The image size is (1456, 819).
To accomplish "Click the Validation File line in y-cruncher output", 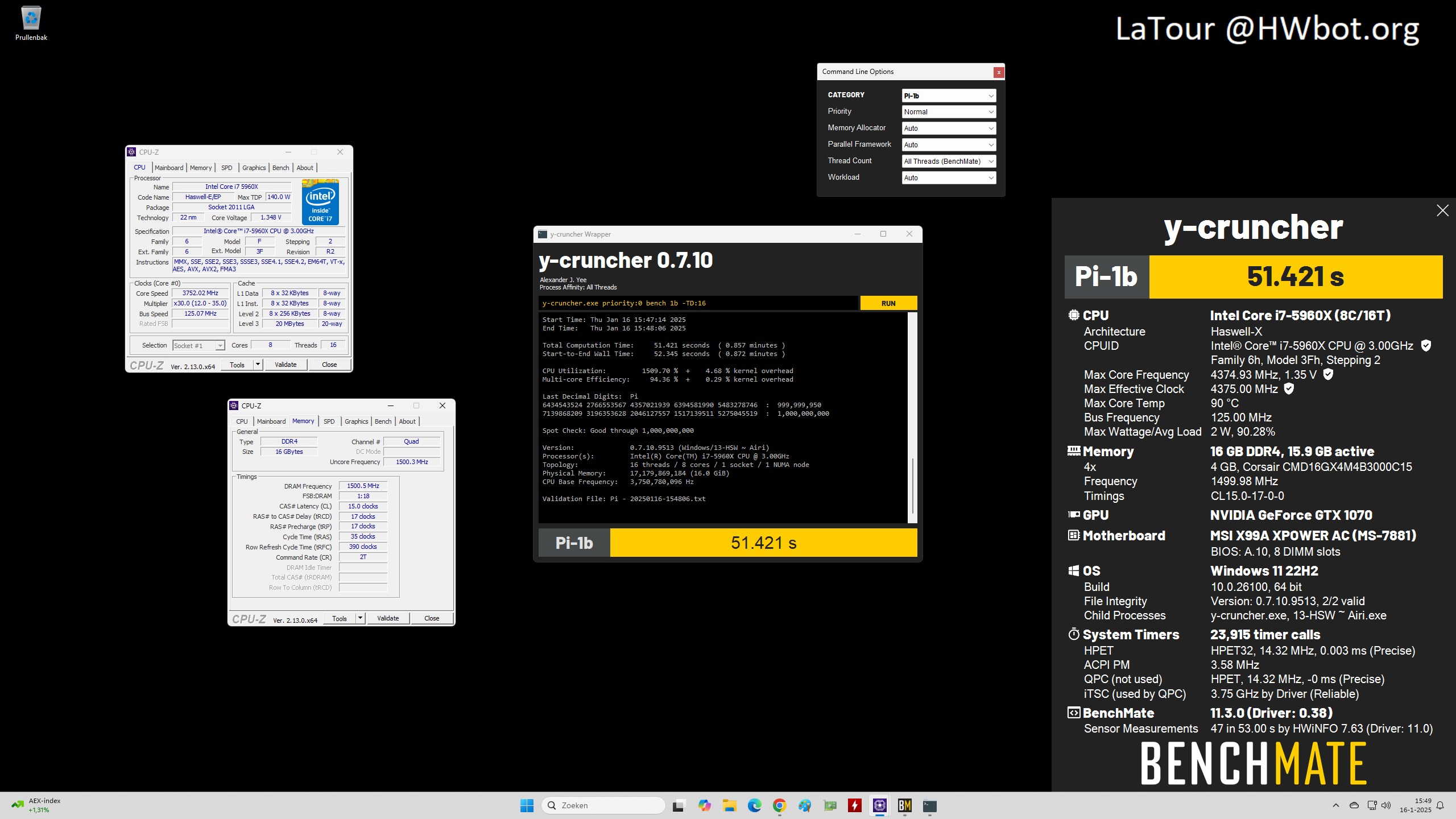I will (x=623, y=499).
